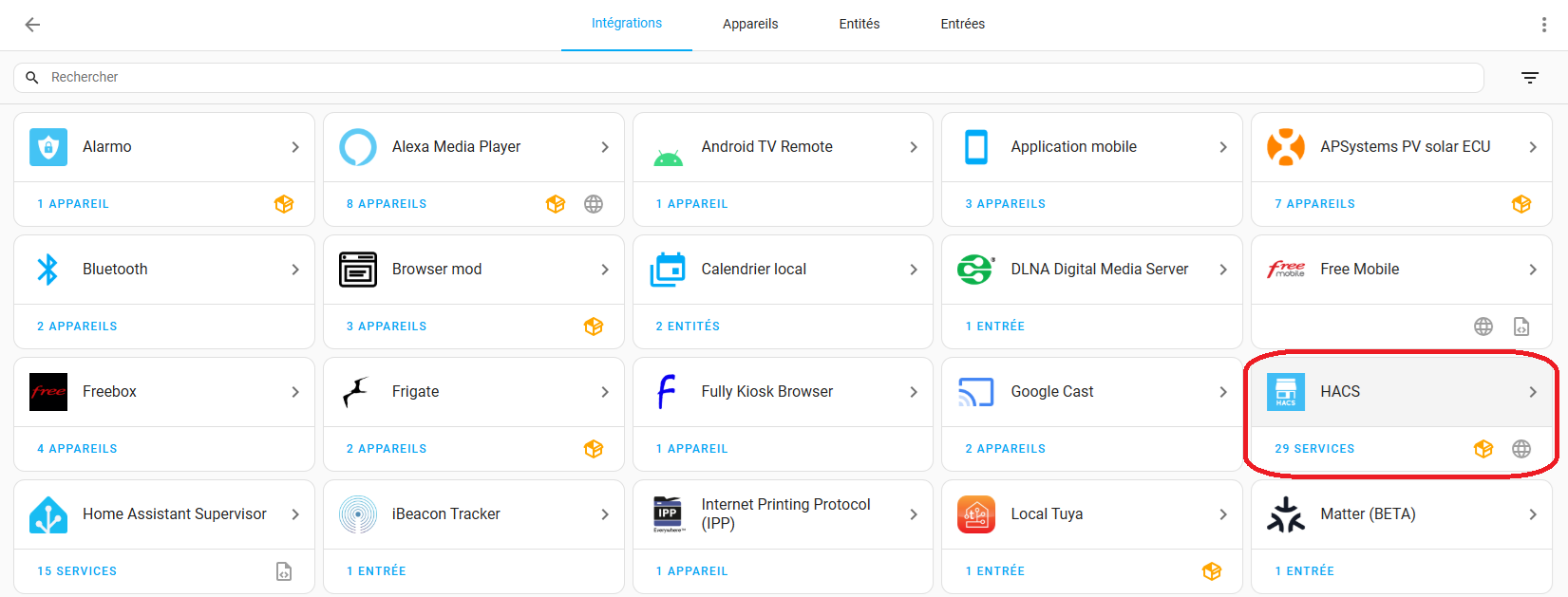Viewport: 1568px width, 597px height.
Task: Click the IPP printer logo
Action: tap(669, 514)
